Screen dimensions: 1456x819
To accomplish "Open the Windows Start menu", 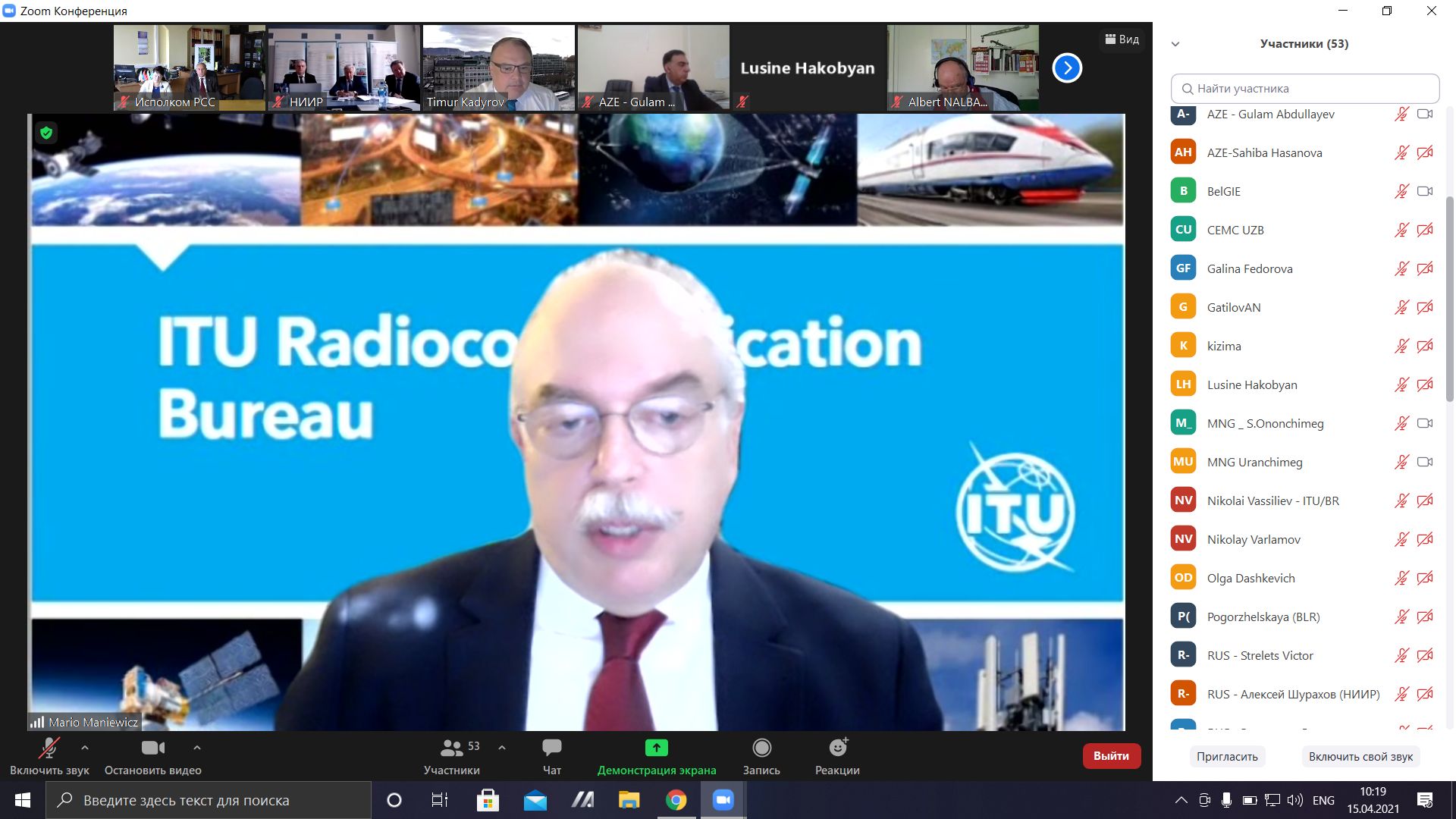I will 23,800.
